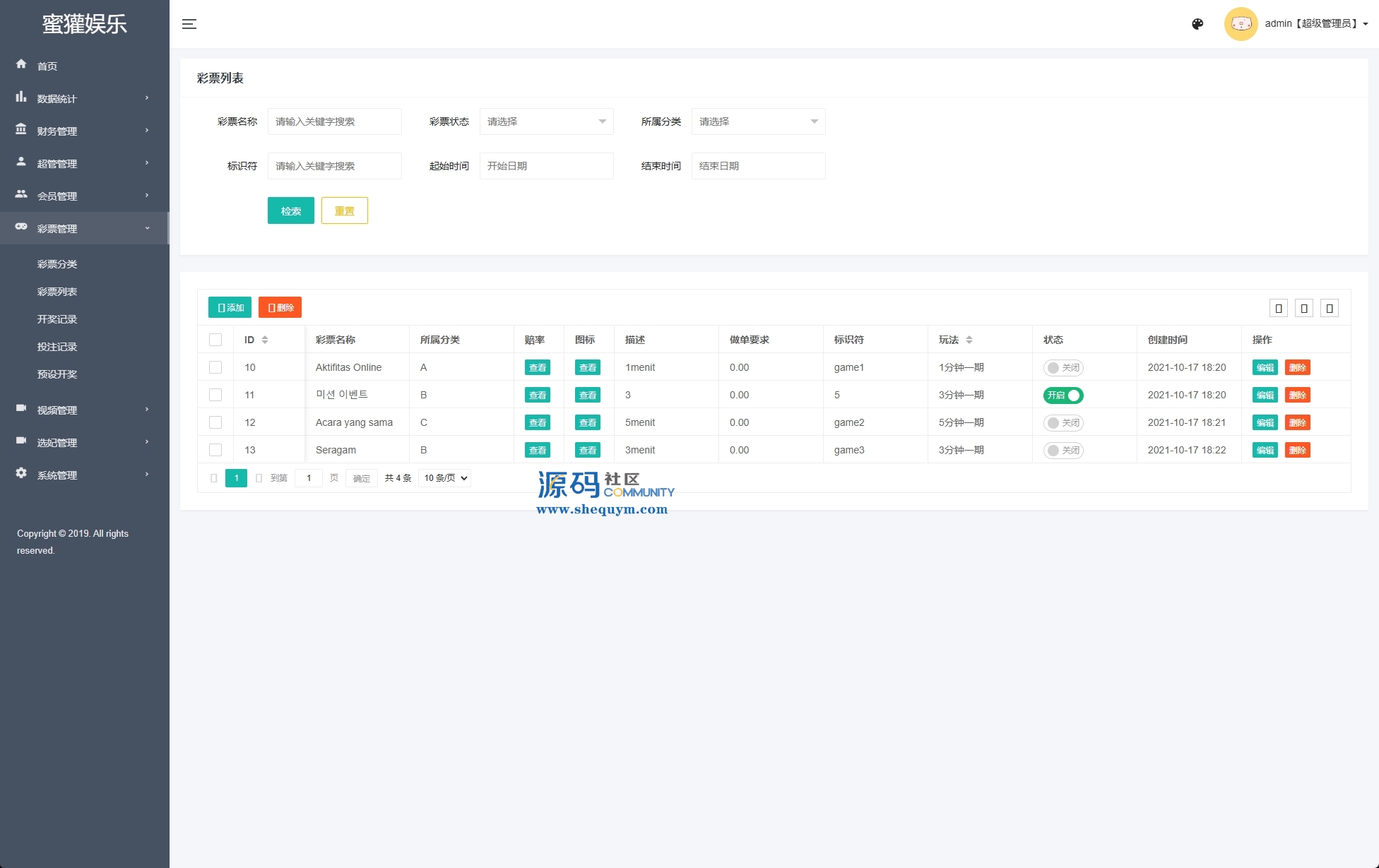Open the 彩票状态 dropdown

[x=546, y=121]
